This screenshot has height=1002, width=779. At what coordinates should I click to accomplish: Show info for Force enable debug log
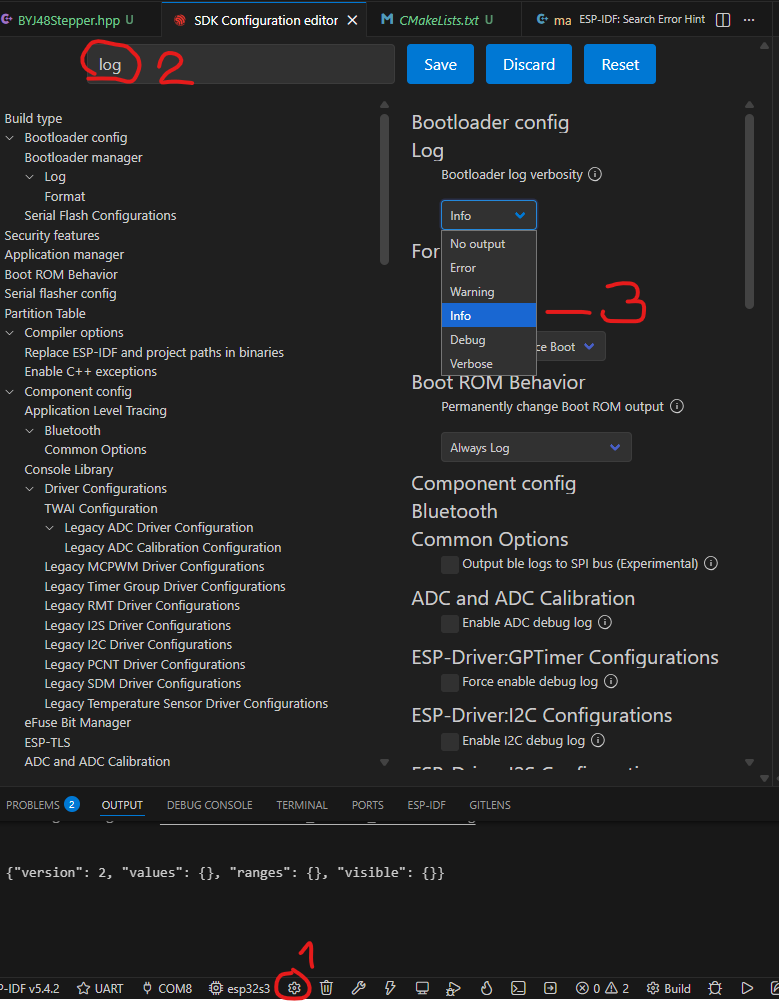click(x=611, y=681)
